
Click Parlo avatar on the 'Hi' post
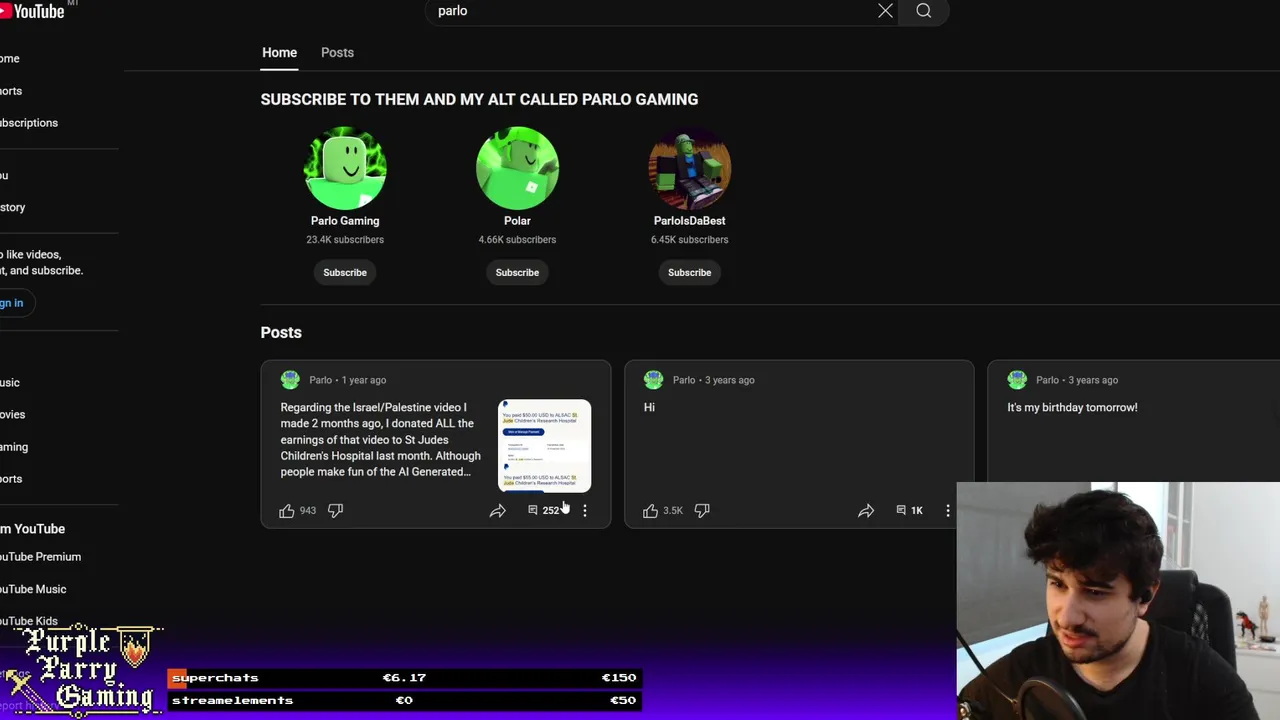coord(653,380)
